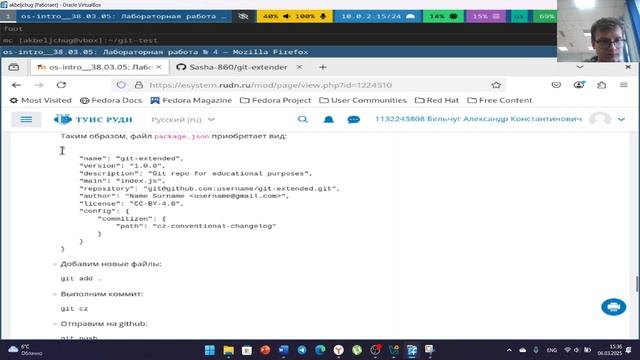Switch to the Sasha-860/git-extender tab
This screenshot has width=640, height=360.
pyautogui.click(x=239, y=67)
